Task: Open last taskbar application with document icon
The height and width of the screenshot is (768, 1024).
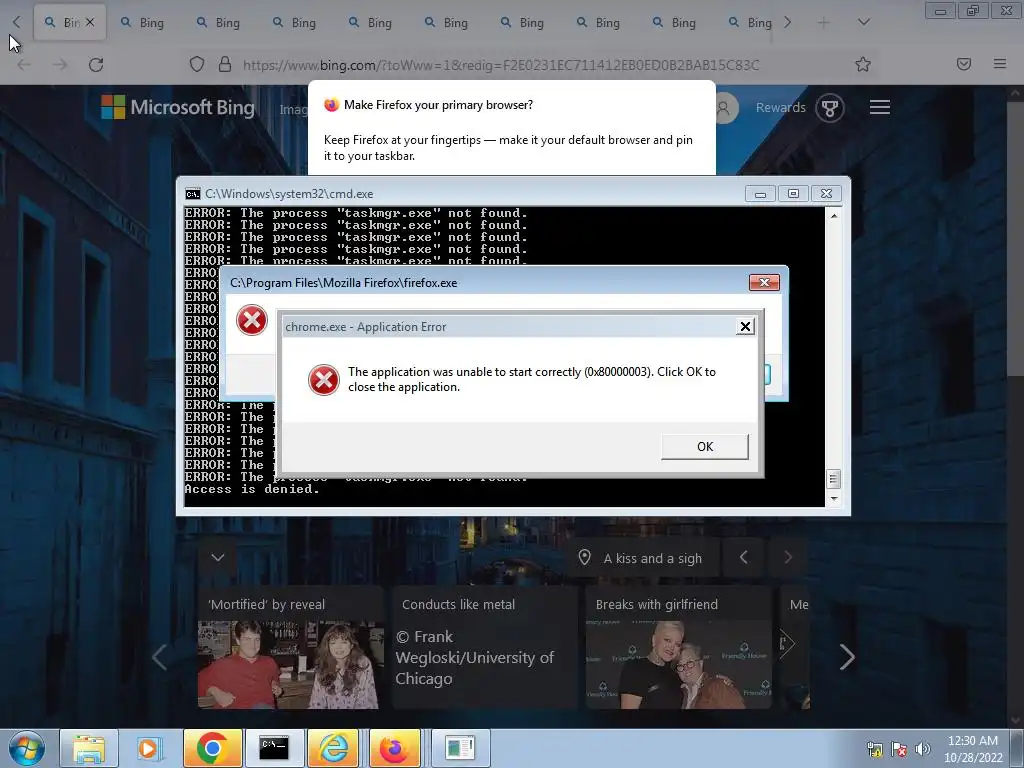Action: pyautogui.click(x=460, y=748)
